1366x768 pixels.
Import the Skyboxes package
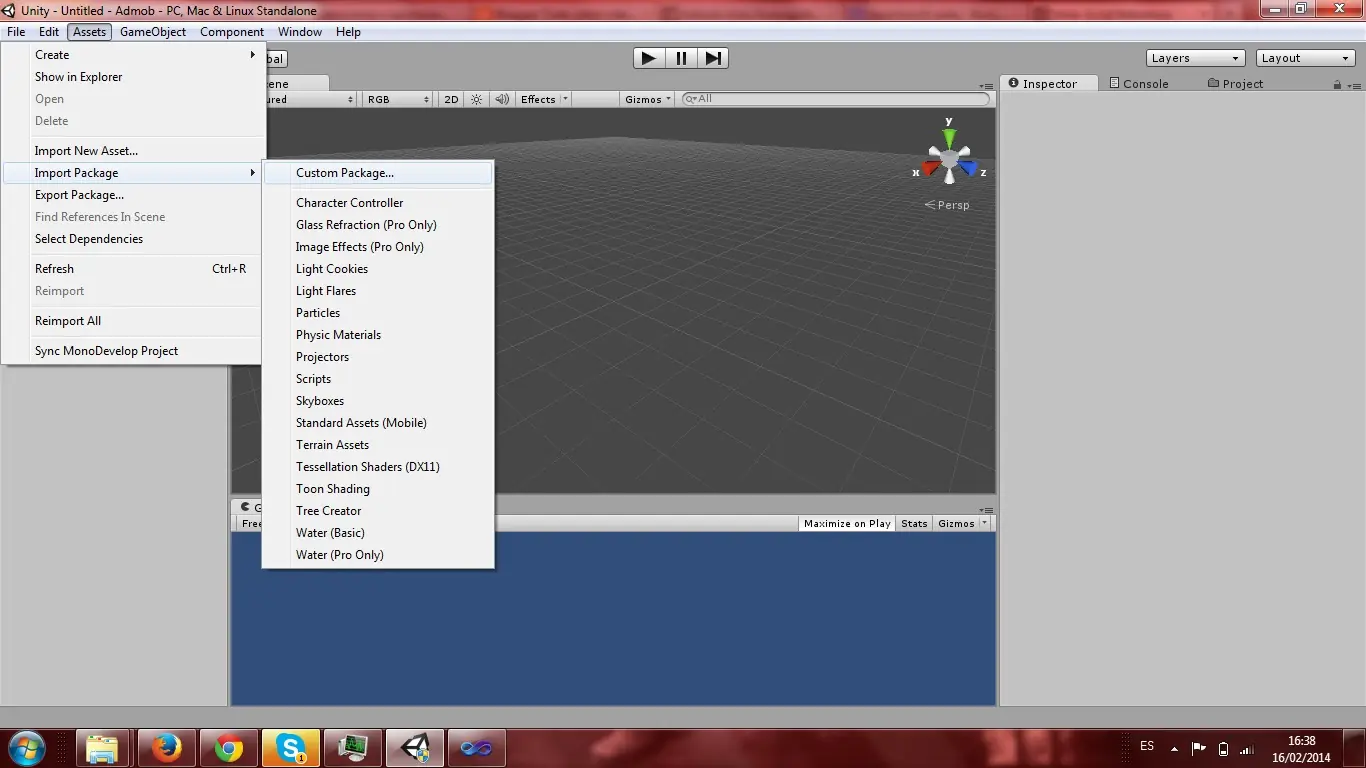click(378, 401)
